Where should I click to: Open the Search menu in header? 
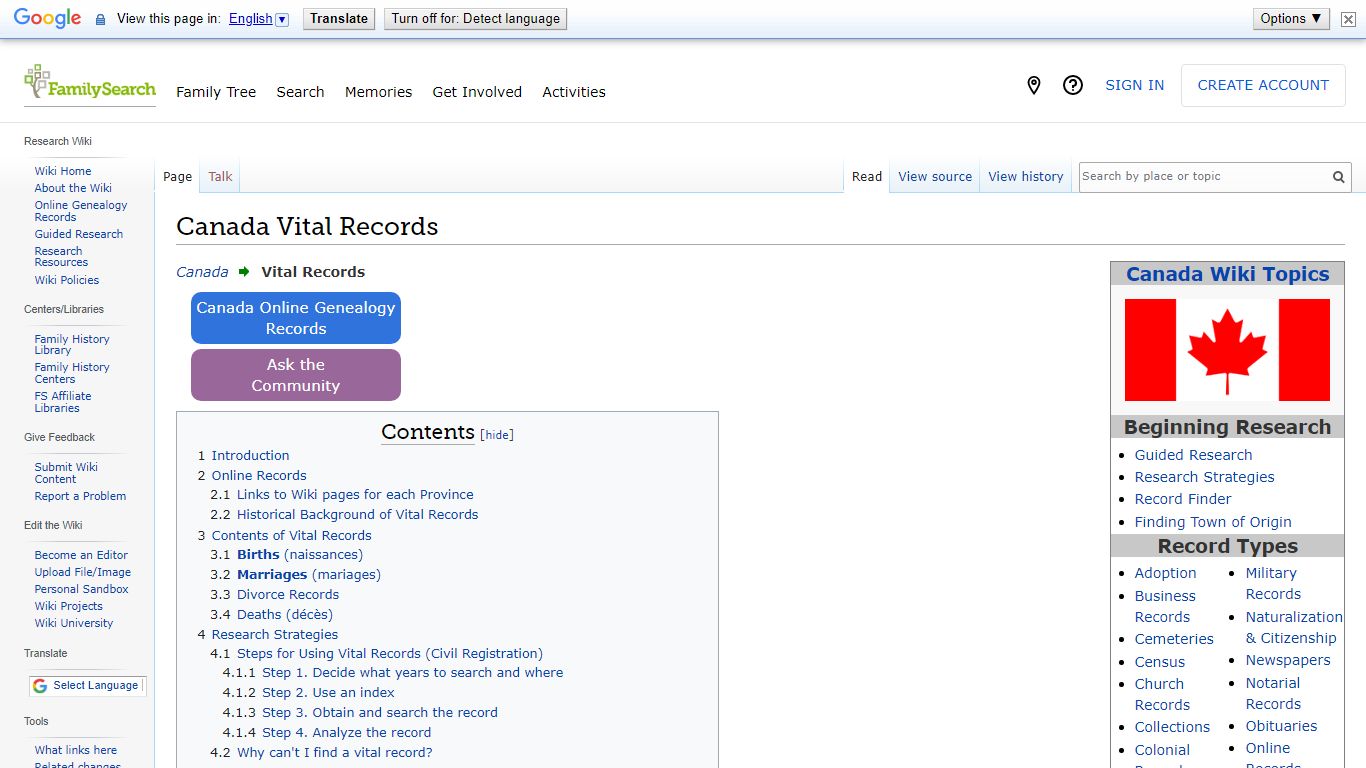pos(300,92)
